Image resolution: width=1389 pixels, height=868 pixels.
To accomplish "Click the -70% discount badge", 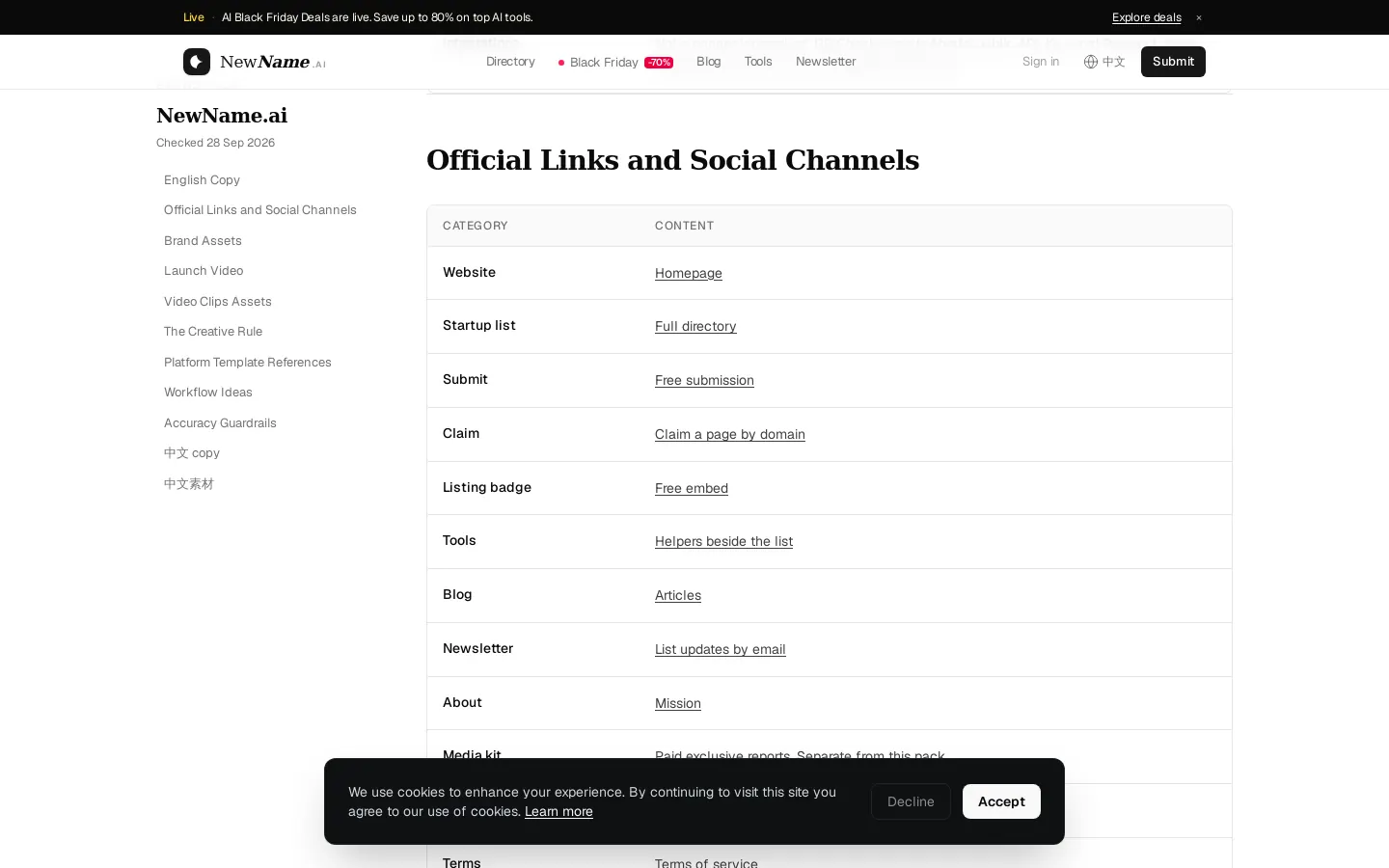I will pyautogui.click(x=659, y=63).
